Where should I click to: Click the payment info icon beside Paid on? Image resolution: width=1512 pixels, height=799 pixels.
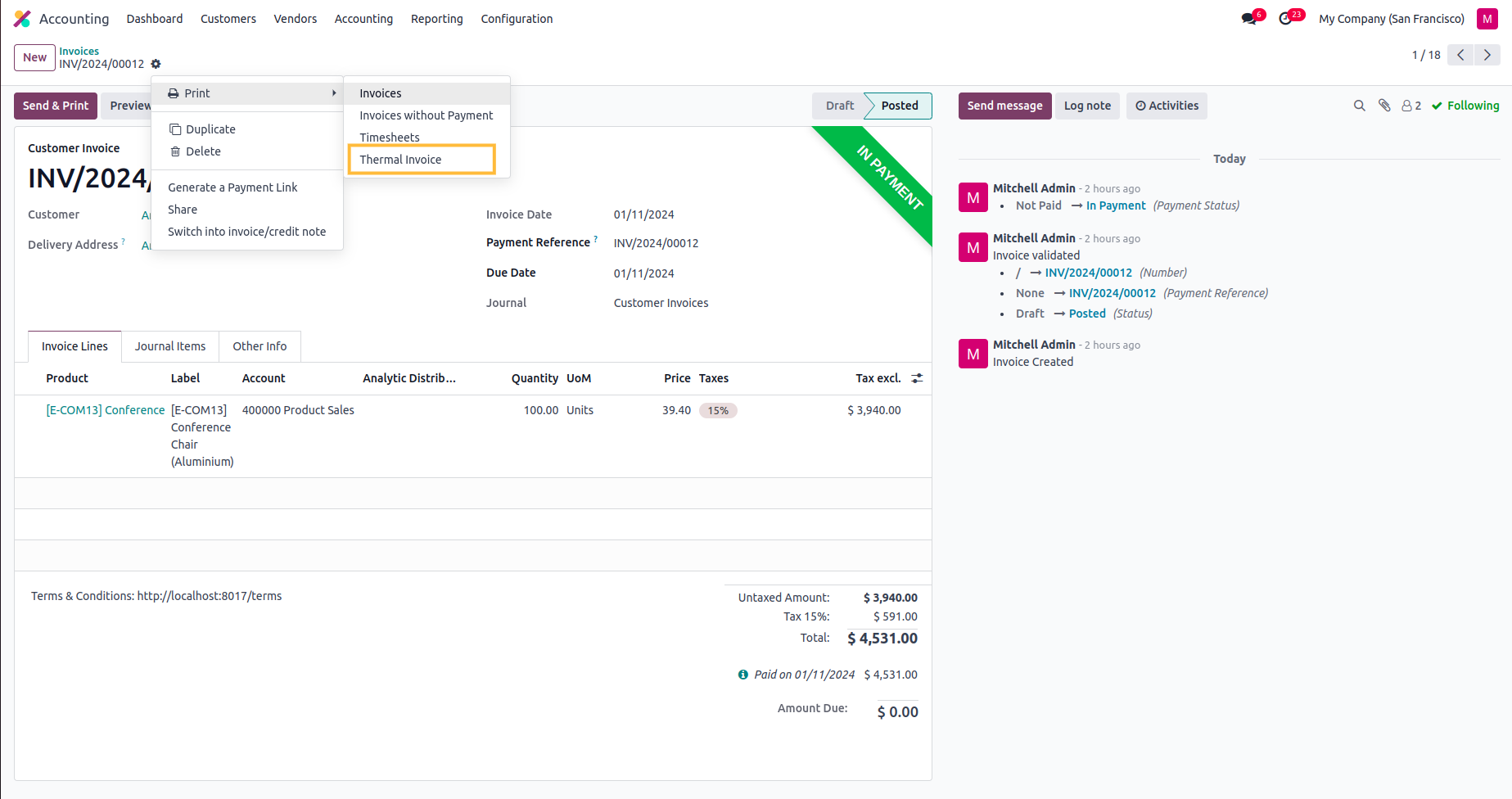(x=742, y=675)
